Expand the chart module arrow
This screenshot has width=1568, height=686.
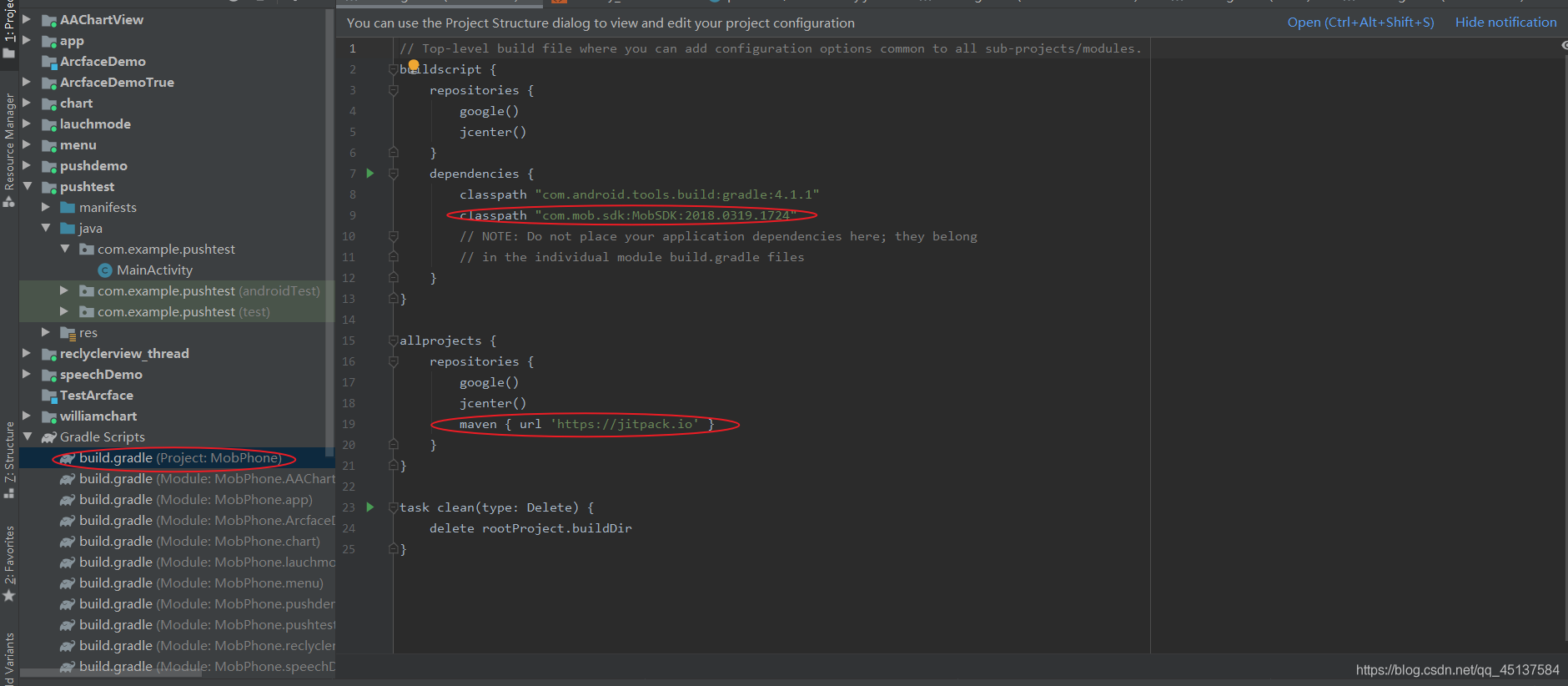27,102
